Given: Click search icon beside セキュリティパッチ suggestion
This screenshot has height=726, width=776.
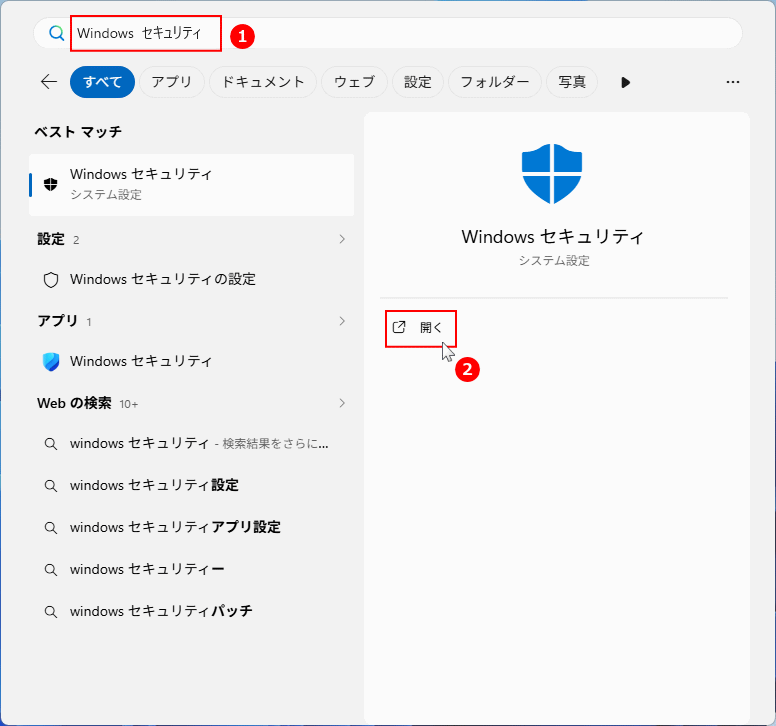Looking at the screenshot, I should [50, 612].
